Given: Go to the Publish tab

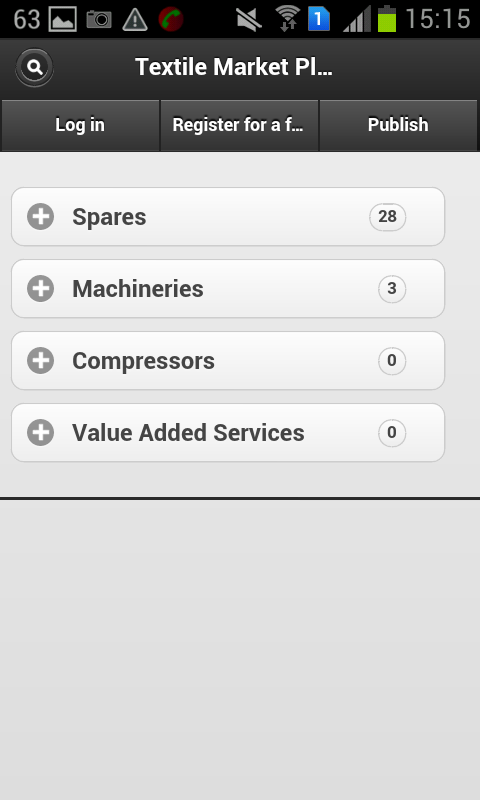Looking at the screenshot, I should pyautogui.click(x=398, y=125).
